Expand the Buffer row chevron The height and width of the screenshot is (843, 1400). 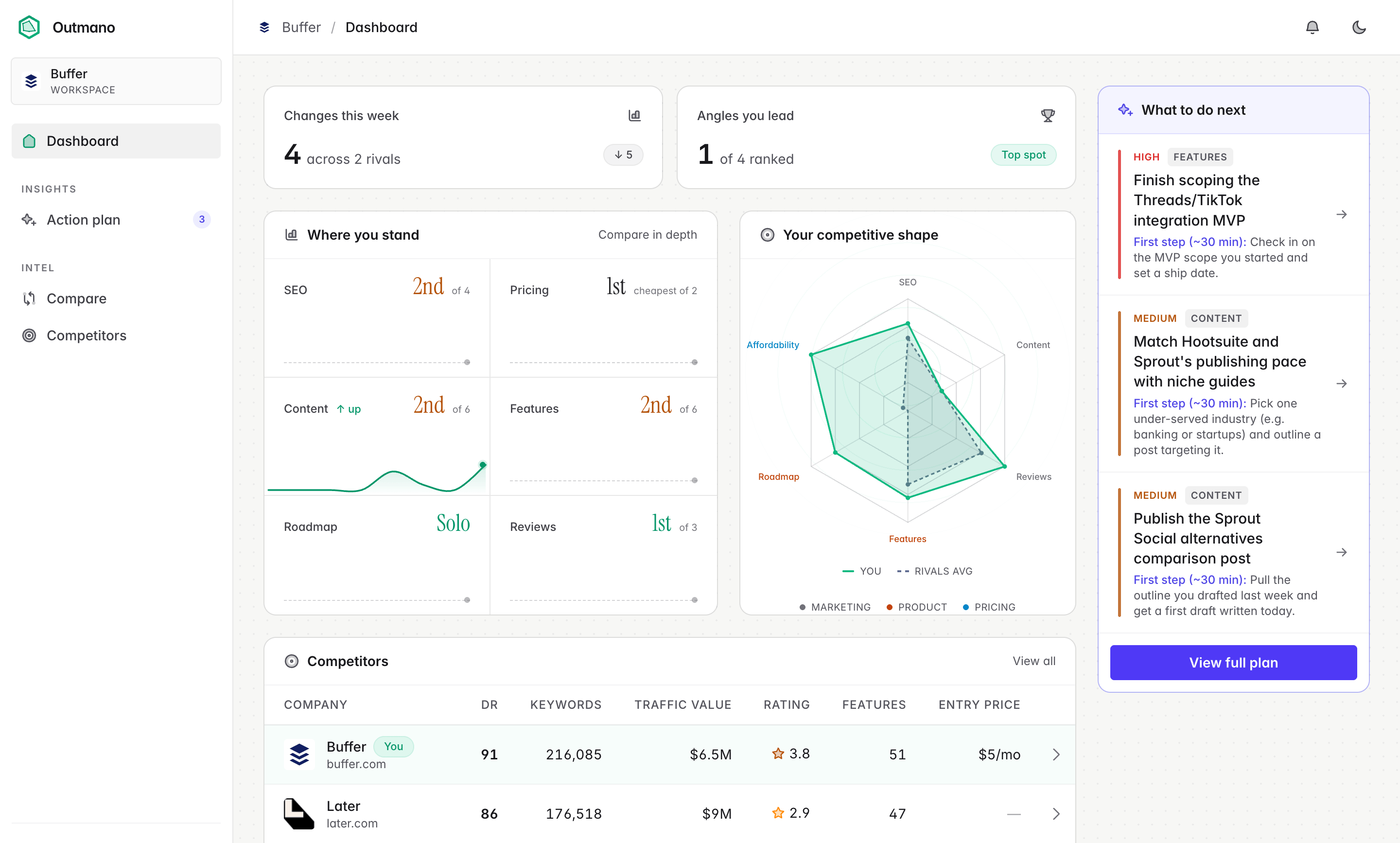tap(1056, 755)
